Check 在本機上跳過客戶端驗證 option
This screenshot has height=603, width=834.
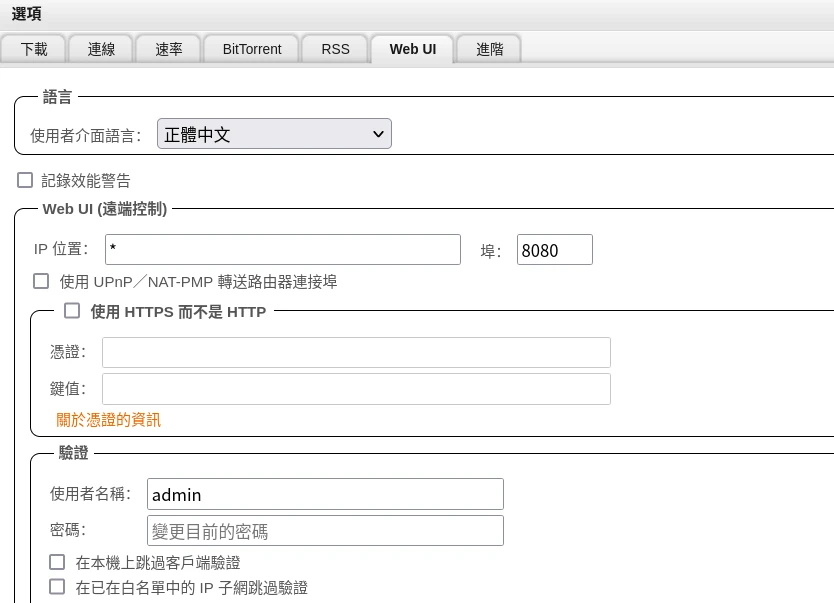click(x=57, y=562)
